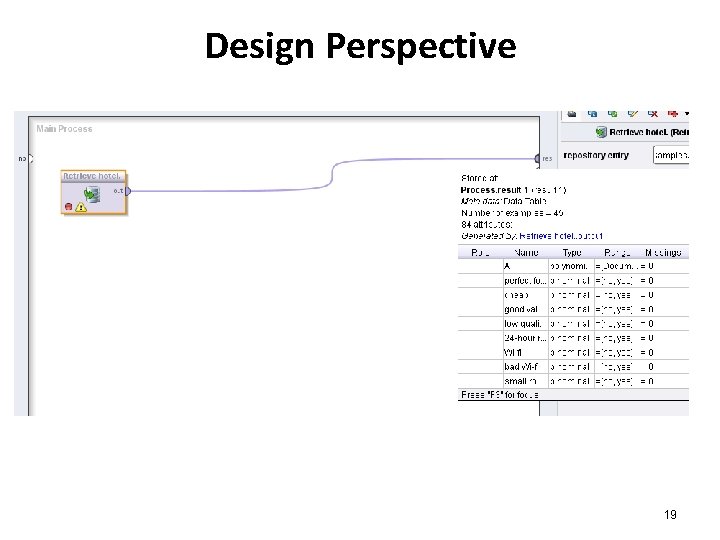
Task: Click the Retrieve hotel title bar on operator
Action: tap(93, 176)
